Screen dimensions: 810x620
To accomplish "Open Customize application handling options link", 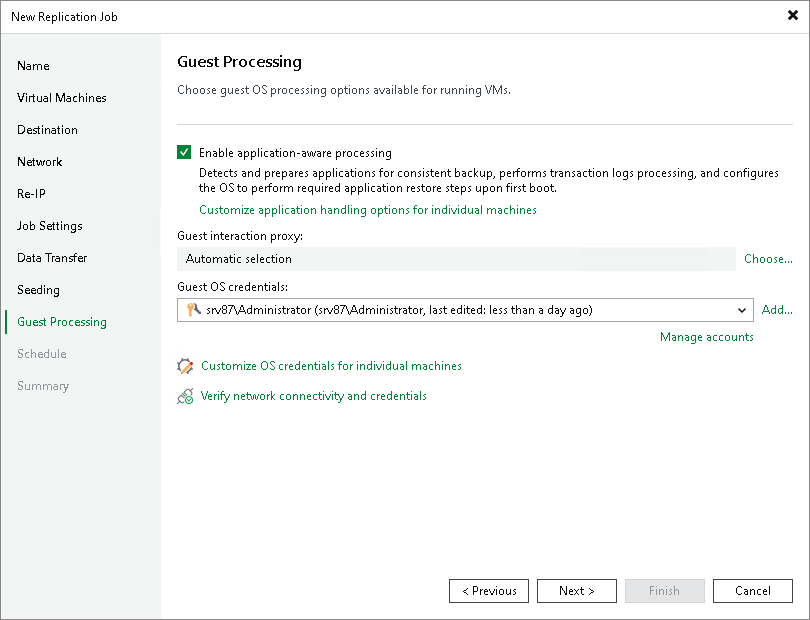I will tap(368, 210).
